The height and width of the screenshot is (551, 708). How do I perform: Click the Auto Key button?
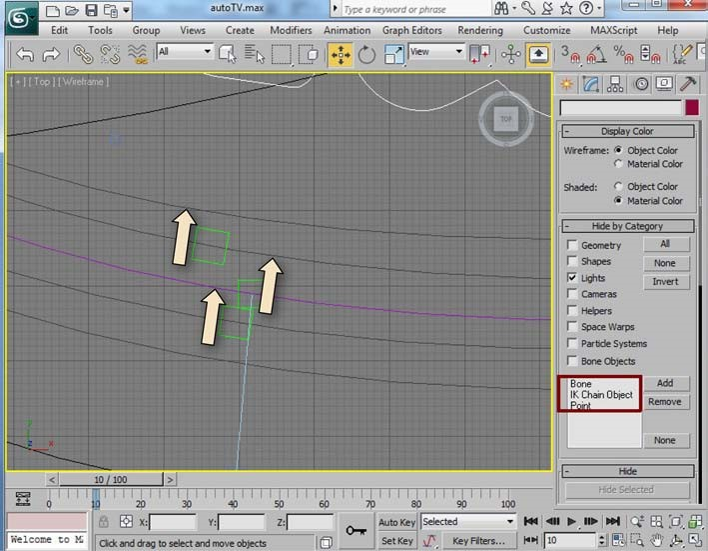397,522
